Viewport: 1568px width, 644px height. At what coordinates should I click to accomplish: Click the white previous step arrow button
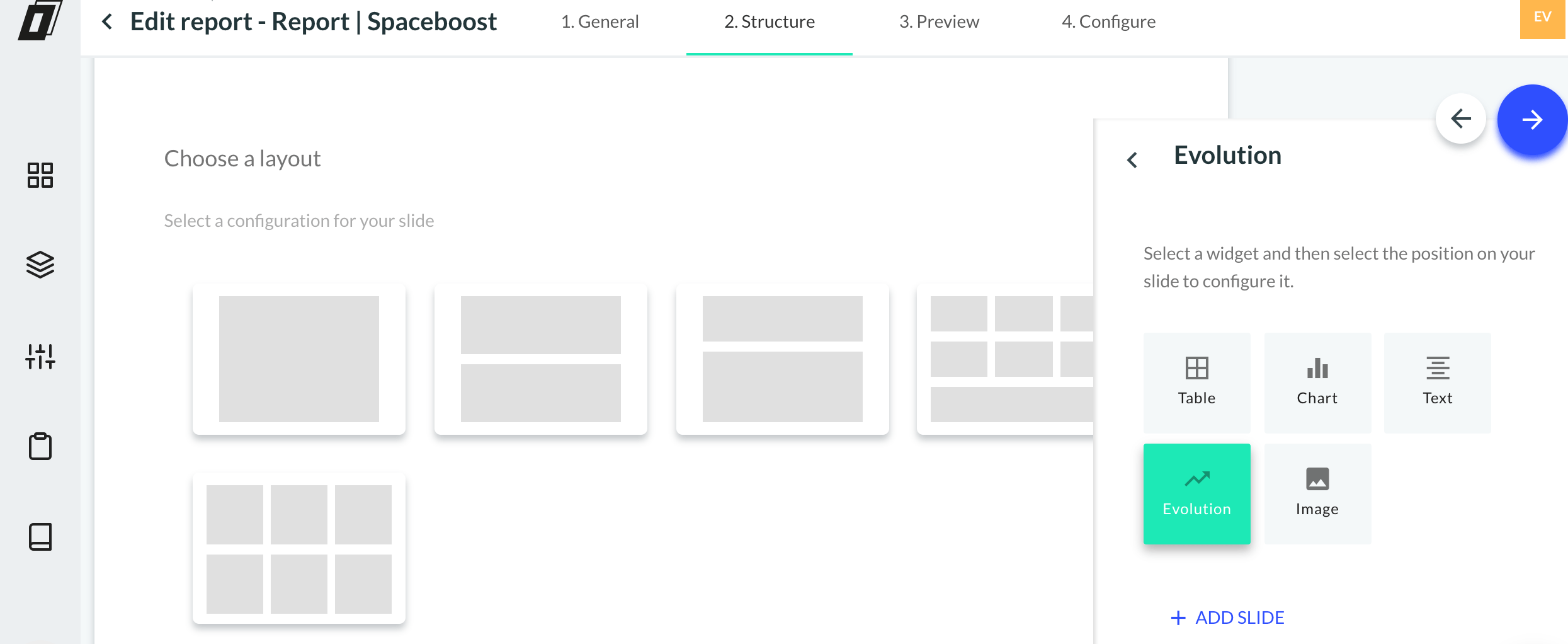[1461, 118]
